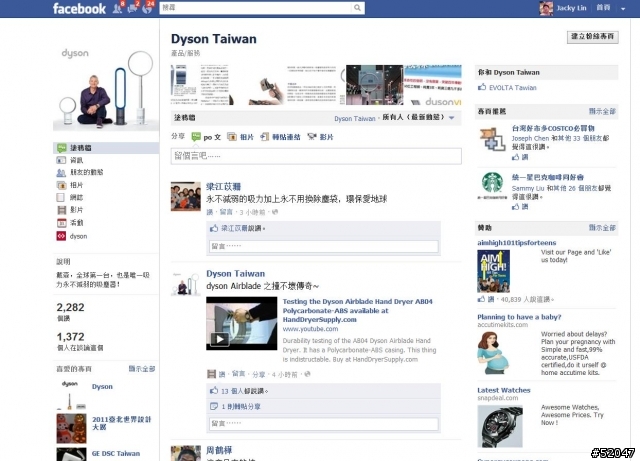Select the Wall item in left sidebar
The width and height of the screenshot is (640, 461).
click(x=106, y=148)
